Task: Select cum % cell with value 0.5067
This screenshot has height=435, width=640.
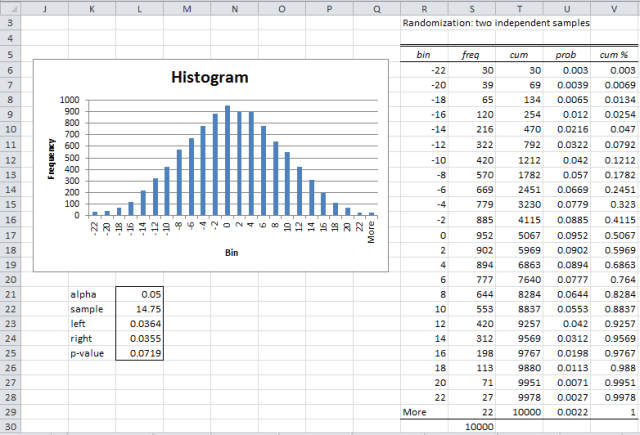Action: pyautogui.click(x=614, y=235)
